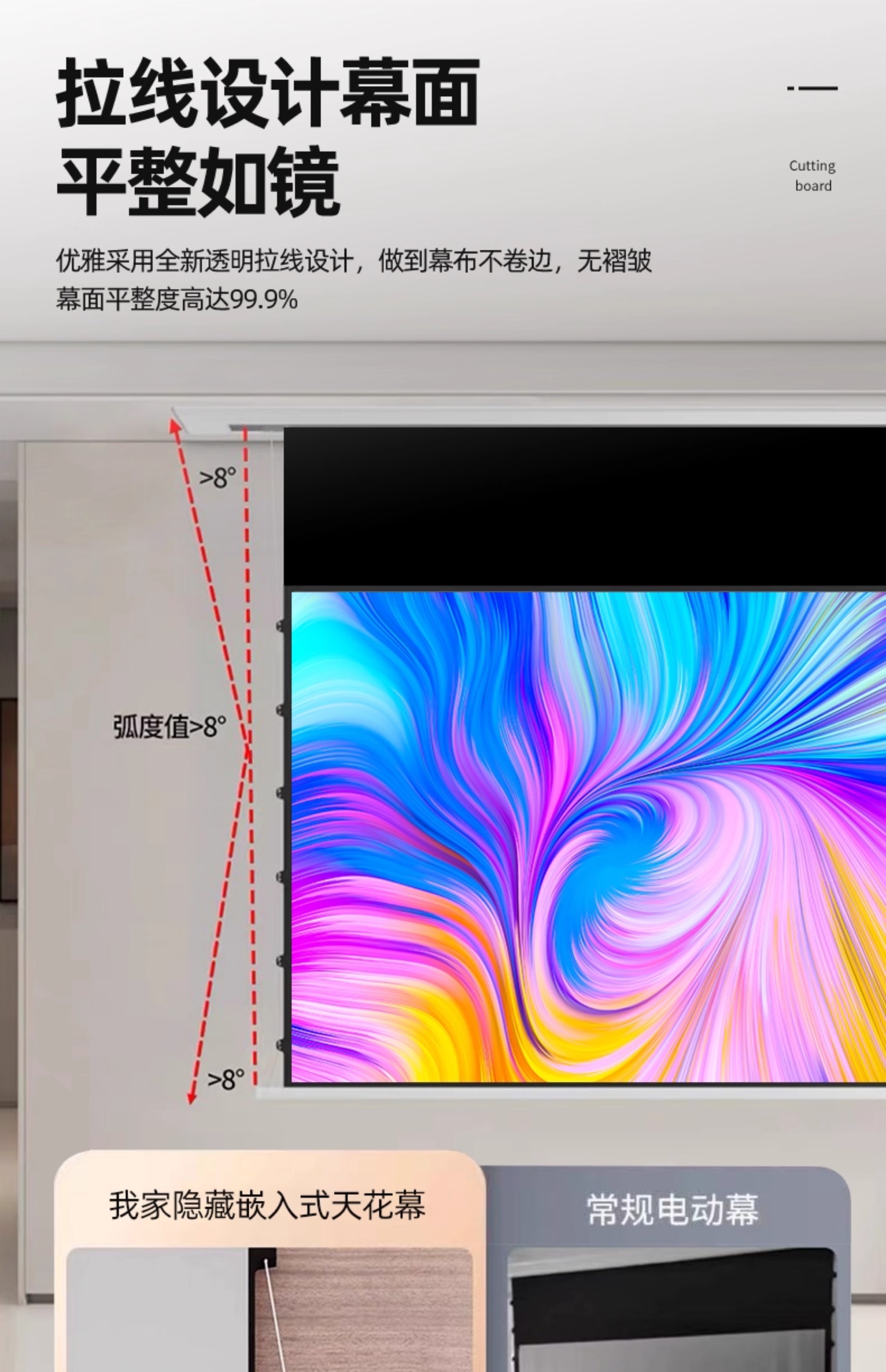
Task: Click the colorful swirl projection image
Action: (x=587, y=837)
